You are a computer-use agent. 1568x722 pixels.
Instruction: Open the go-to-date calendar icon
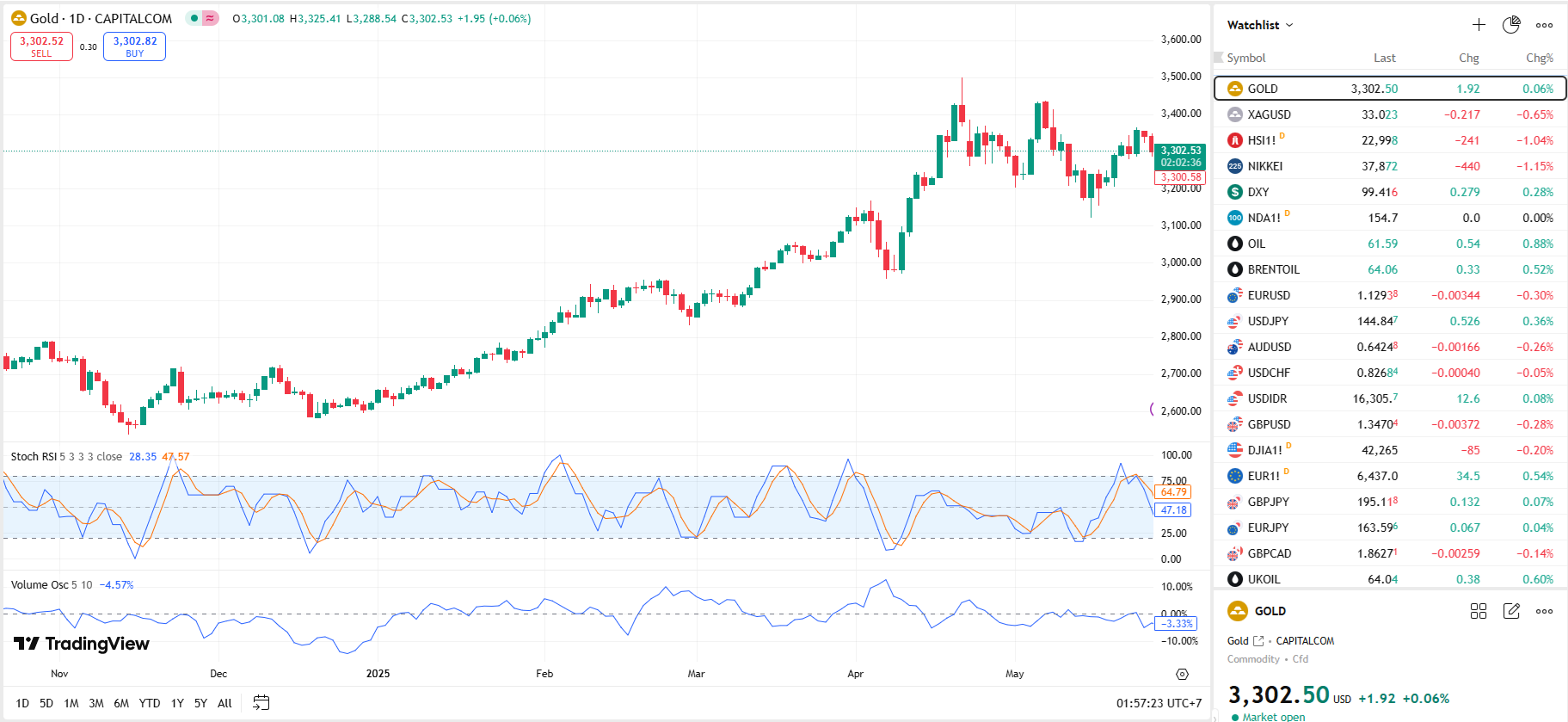(261, 703)
